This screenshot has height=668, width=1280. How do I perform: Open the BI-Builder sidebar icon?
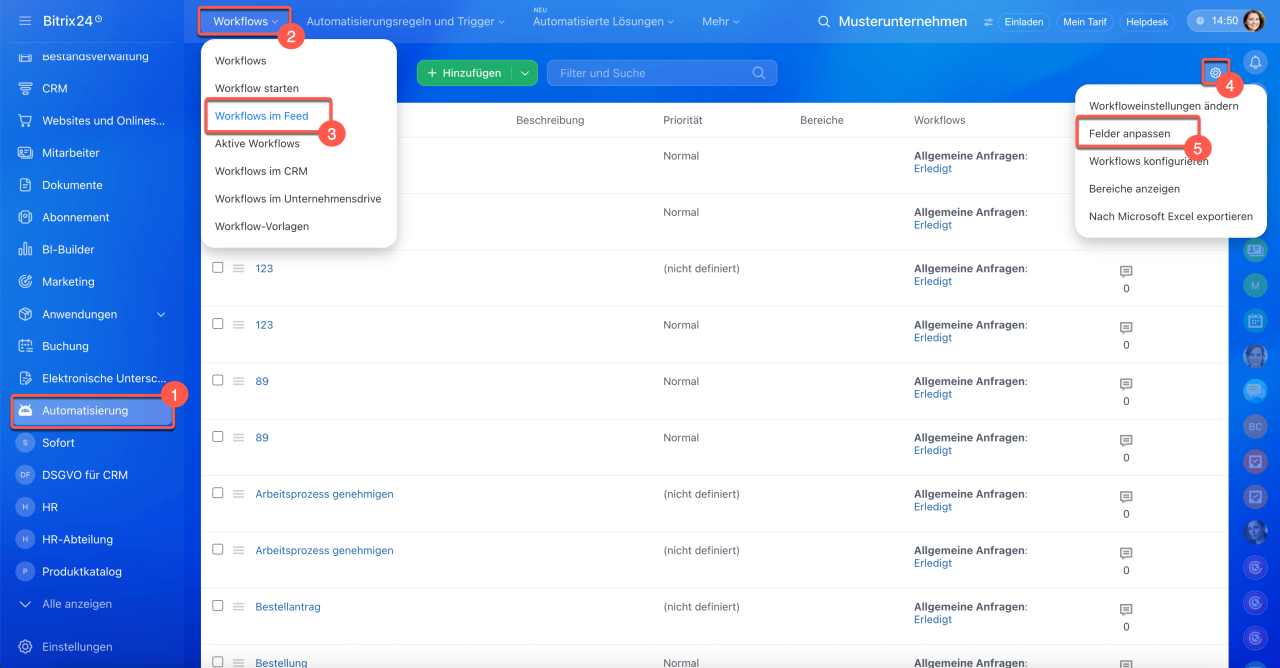point(25,249)
